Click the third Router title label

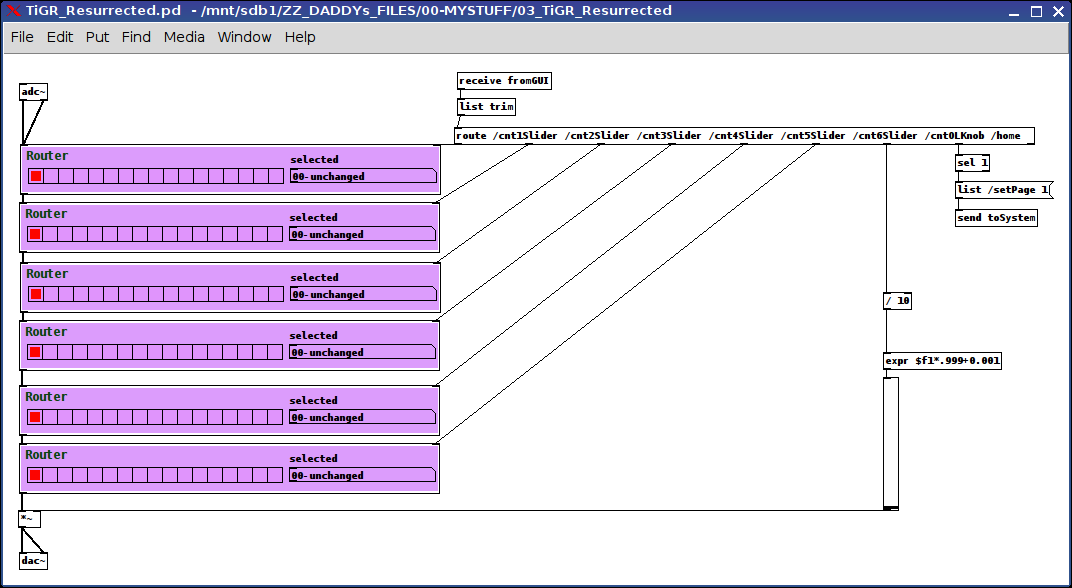coord(47,273)
